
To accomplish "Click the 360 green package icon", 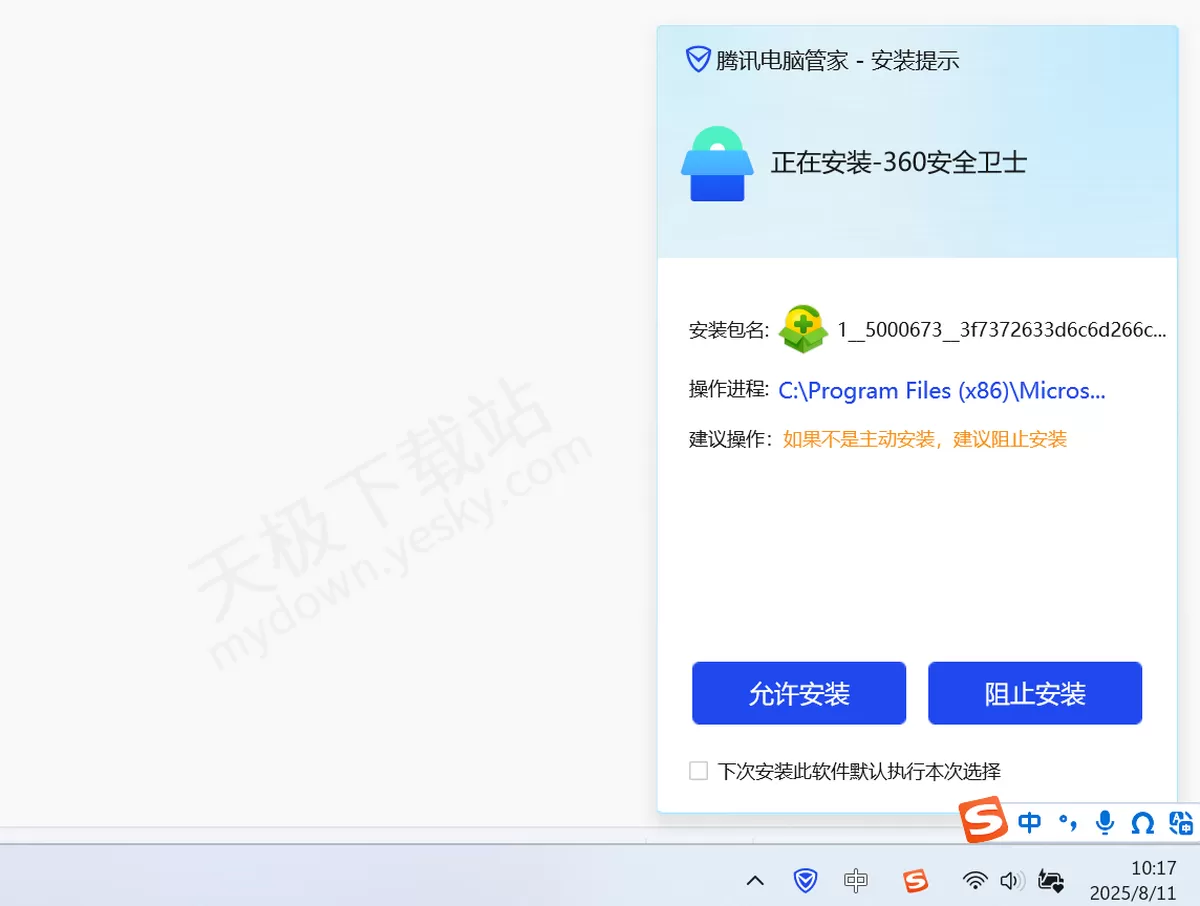I will [x=804, y=329].
